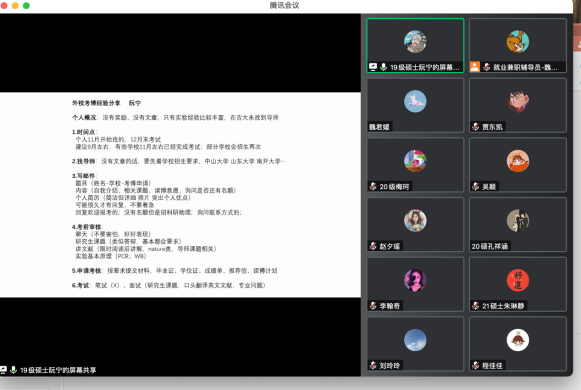The width and height of the screenshot is (581, 390).
Task: Click the cartoon fox avatar of the 辅导员
Action: coord(518,41)
